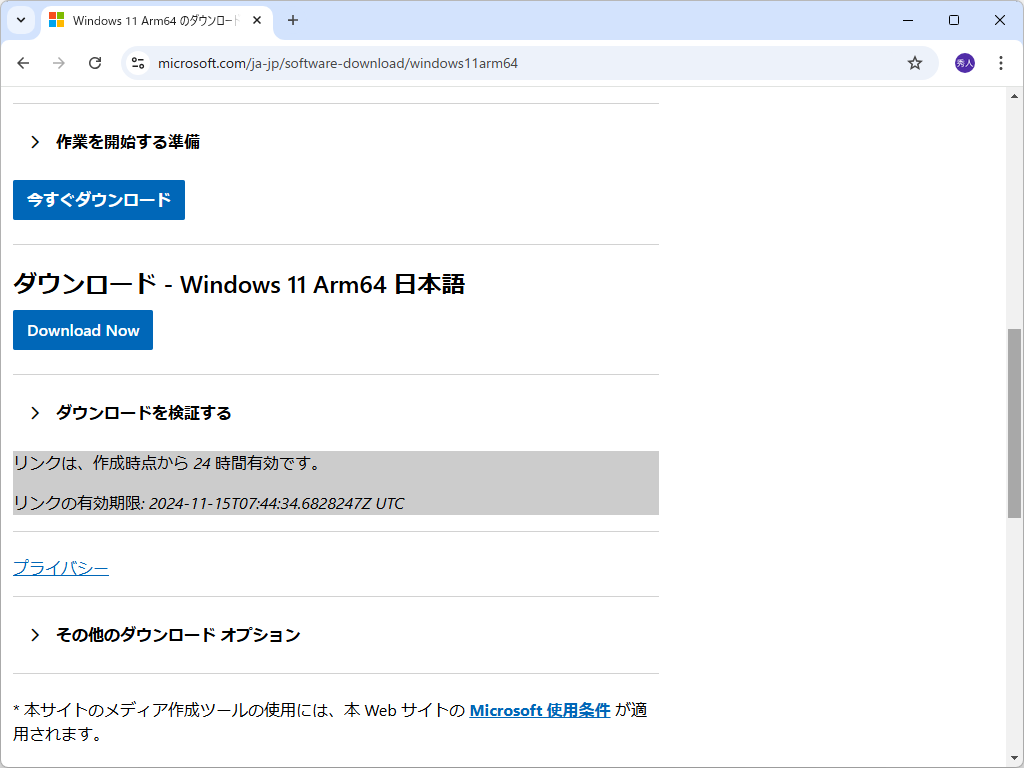Click the forward navigation arrow
The height and width of the screenshot is (768, 1024).
[59, 62]
